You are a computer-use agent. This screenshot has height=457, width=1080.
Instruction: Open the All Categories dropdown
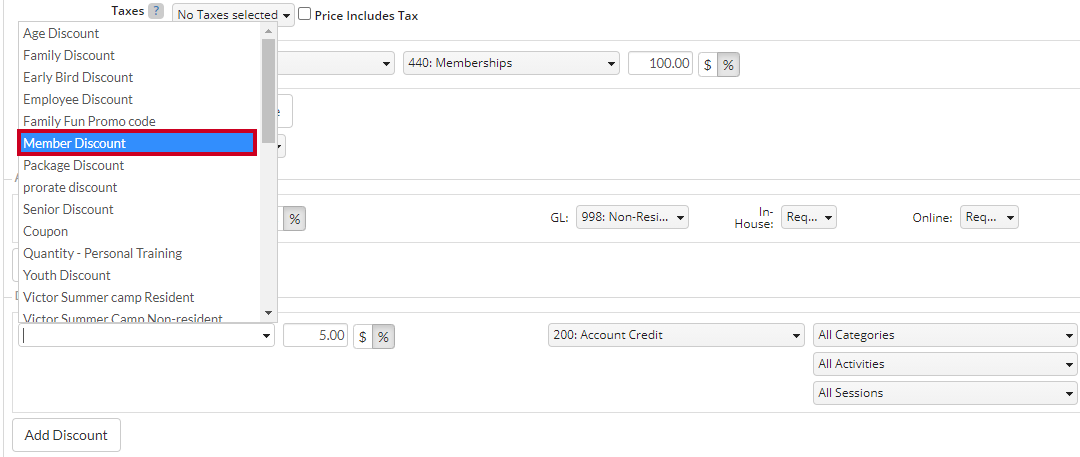click(x=944, y=335)
